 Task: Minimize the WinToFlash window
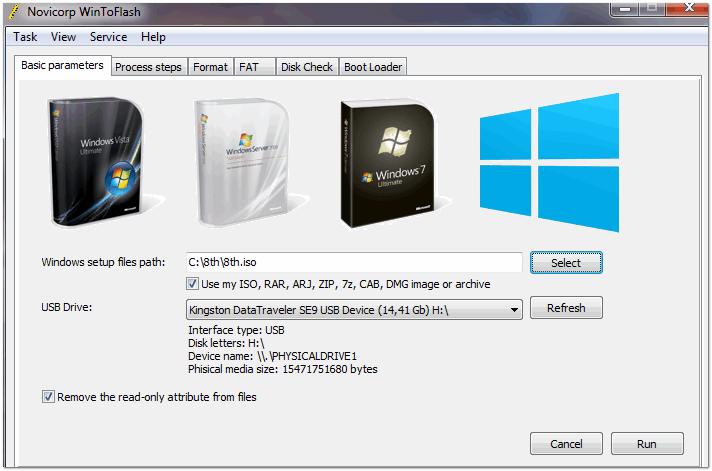click(625, 9)
